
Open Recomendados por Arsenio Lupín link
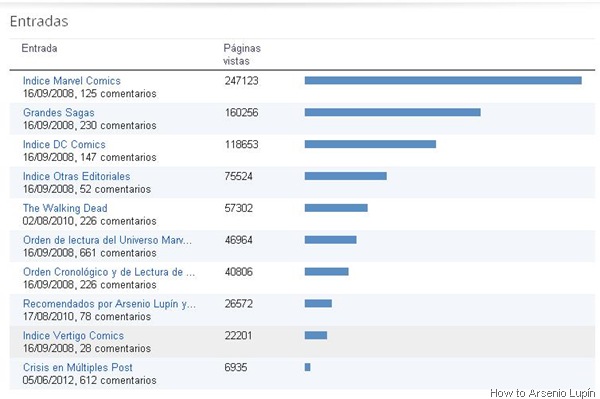click(x=109, y=304)
